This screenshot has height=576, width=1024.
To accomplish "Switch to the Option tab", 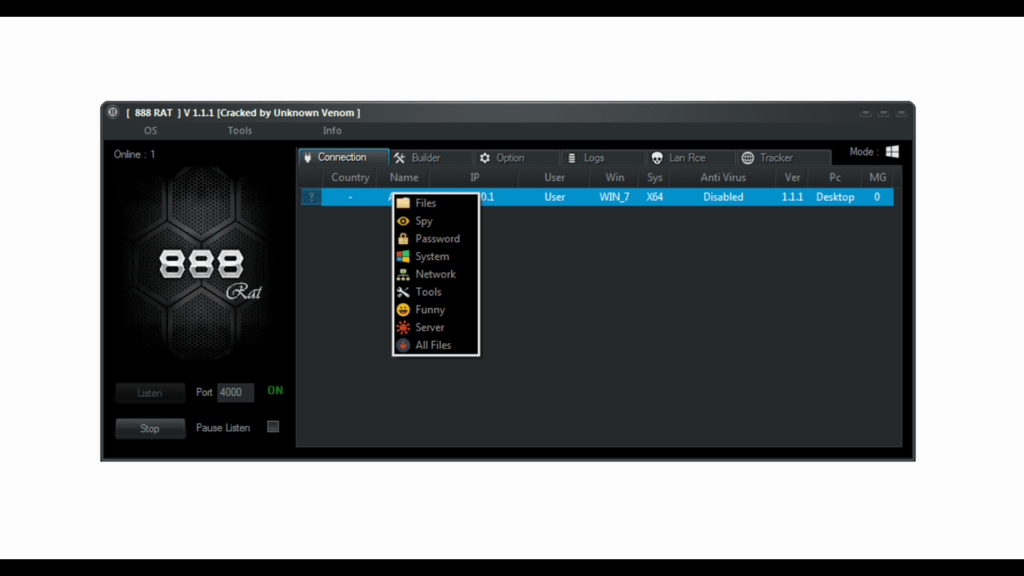I will (516, 158).
